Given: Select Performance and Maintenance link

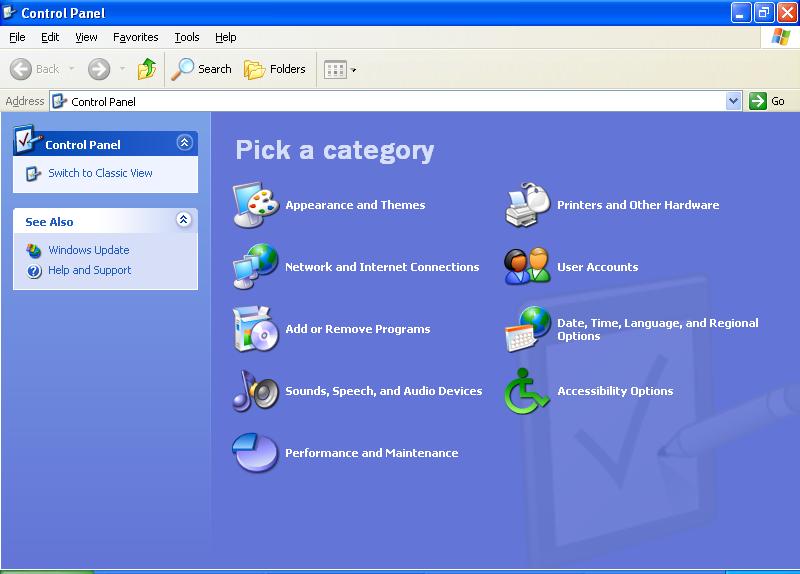Looking at the screenshot, I should [371, 453].
